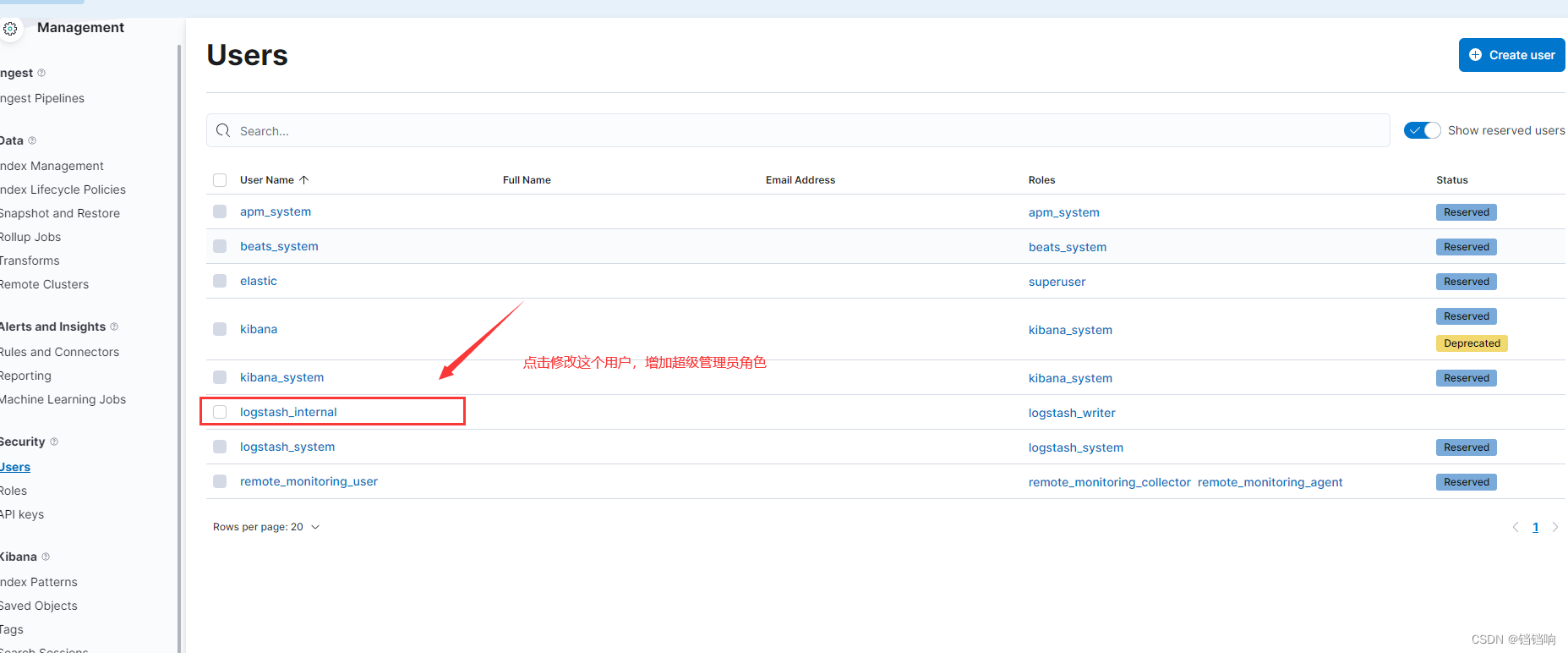Image resolution: width=1568 pixels, height=653 pixels.
Task: Click the users Search input field
Action: coord(798,130)
